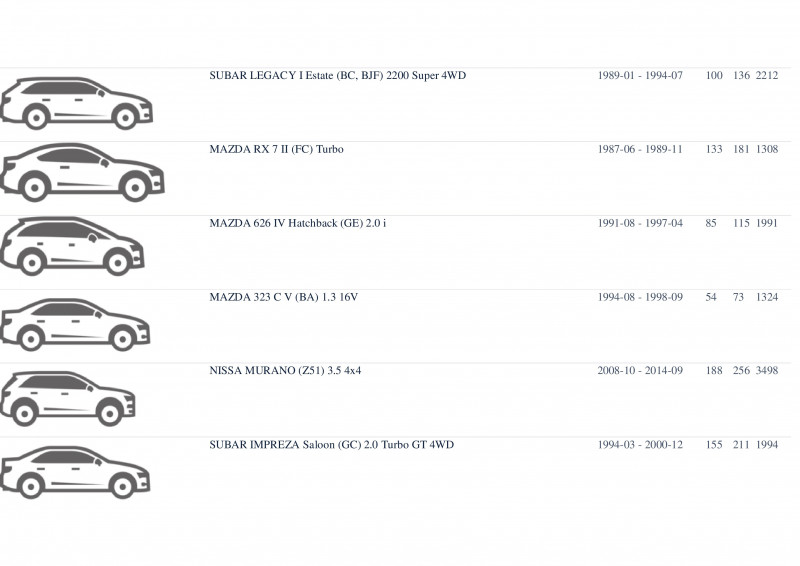Viewport: 800px width, 566px height.
Task: Click the date range 1989-01 - 1994-07
Action: click(x=640, y=76)
